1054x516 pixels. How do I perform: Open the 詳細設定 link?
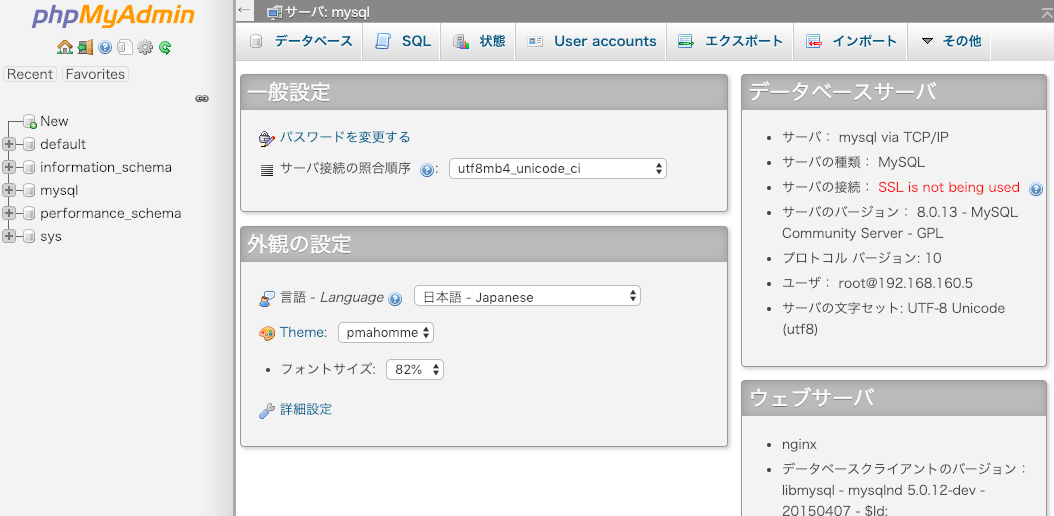click(x=306, y=409)
